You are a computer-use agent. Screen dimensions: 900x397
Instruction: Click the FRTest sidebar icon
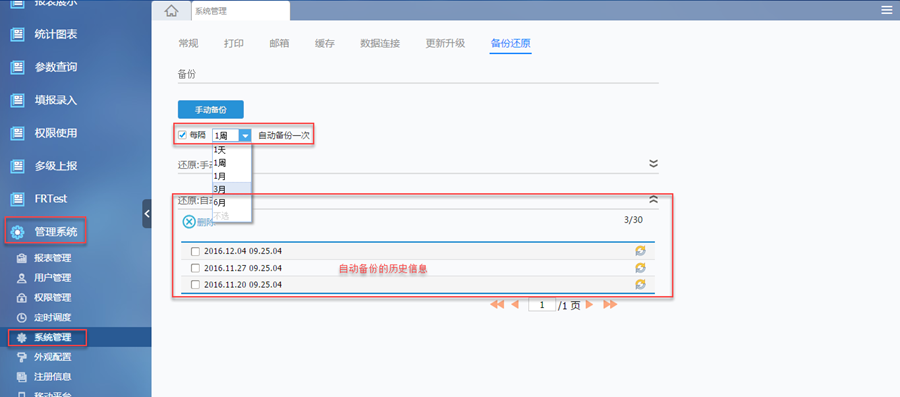(18, 199)
